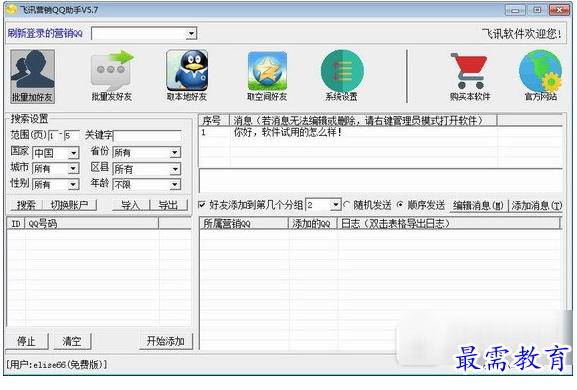The height and width of the screenshot is (390, 577).
Task: Expand the group number dropdown showing 2
Action: click(336, 205)
